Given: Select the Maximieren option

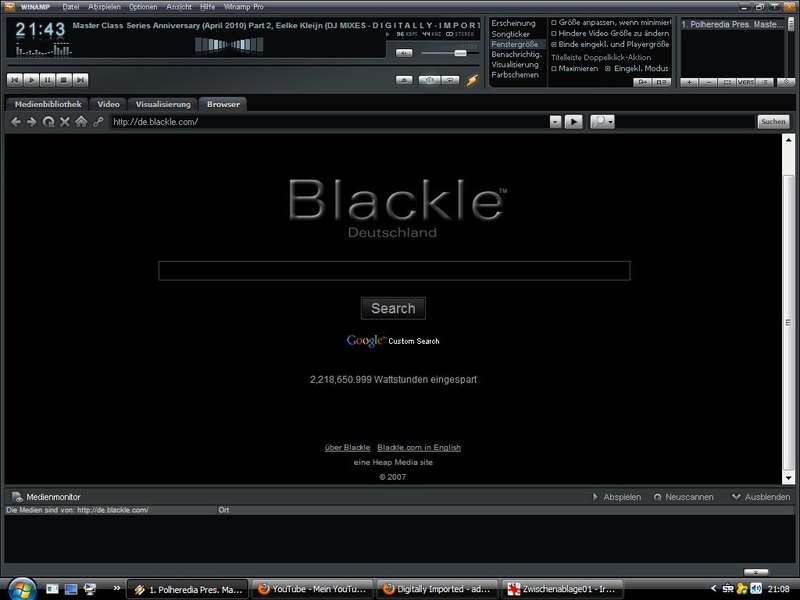Looking at the screenshot, I should 574,68.
